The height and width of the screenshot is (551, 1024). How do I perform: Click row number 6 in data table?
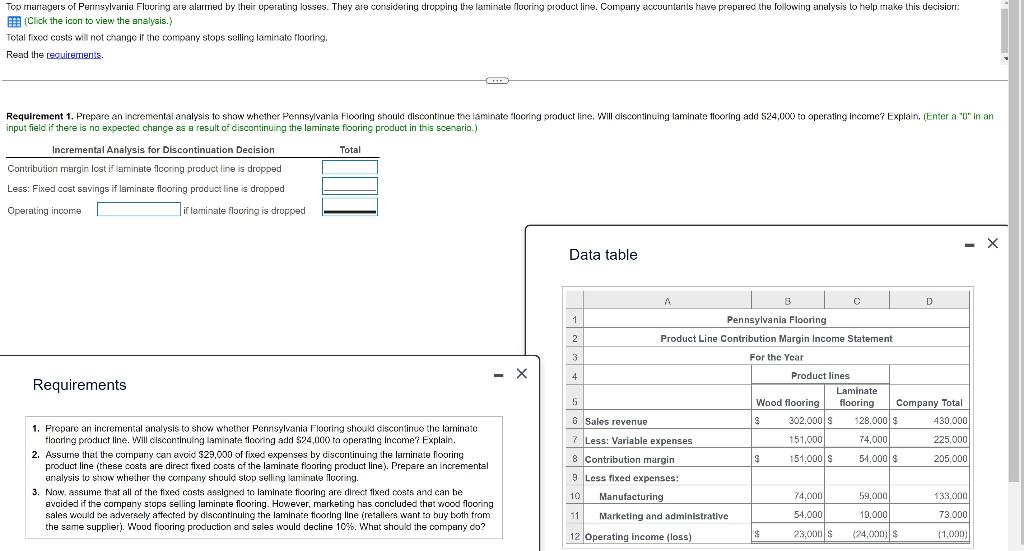(x=574, y=422)
